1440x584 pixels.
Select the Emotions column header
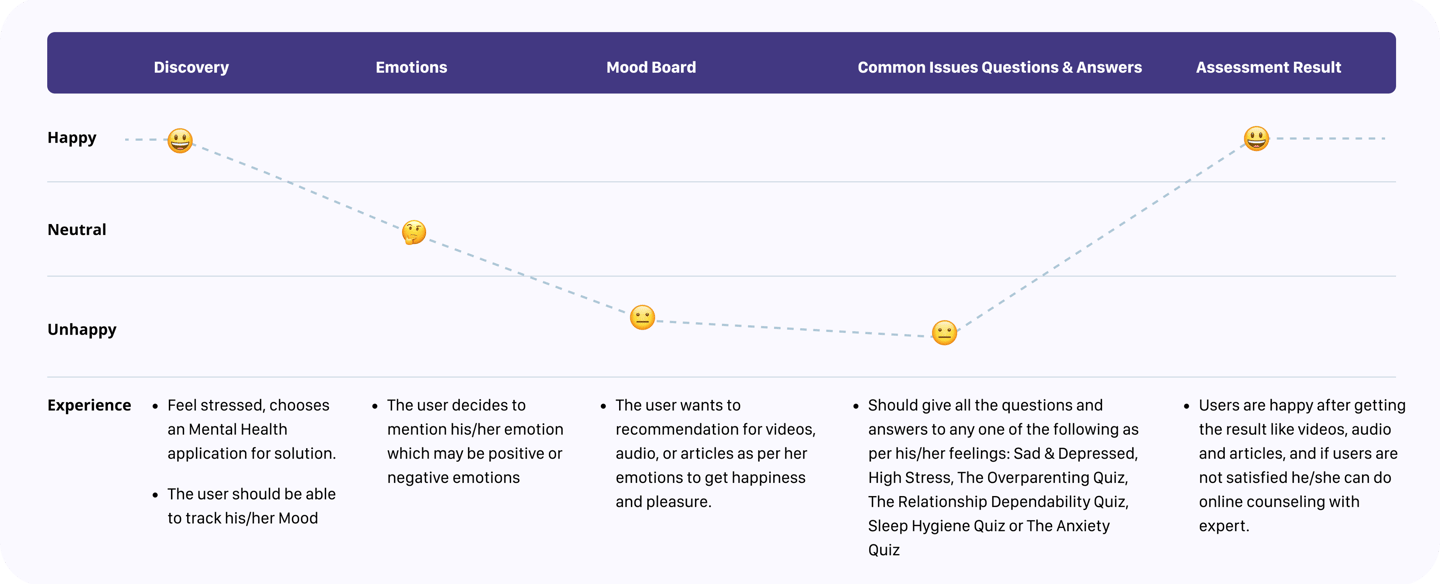tap(411, 68)
